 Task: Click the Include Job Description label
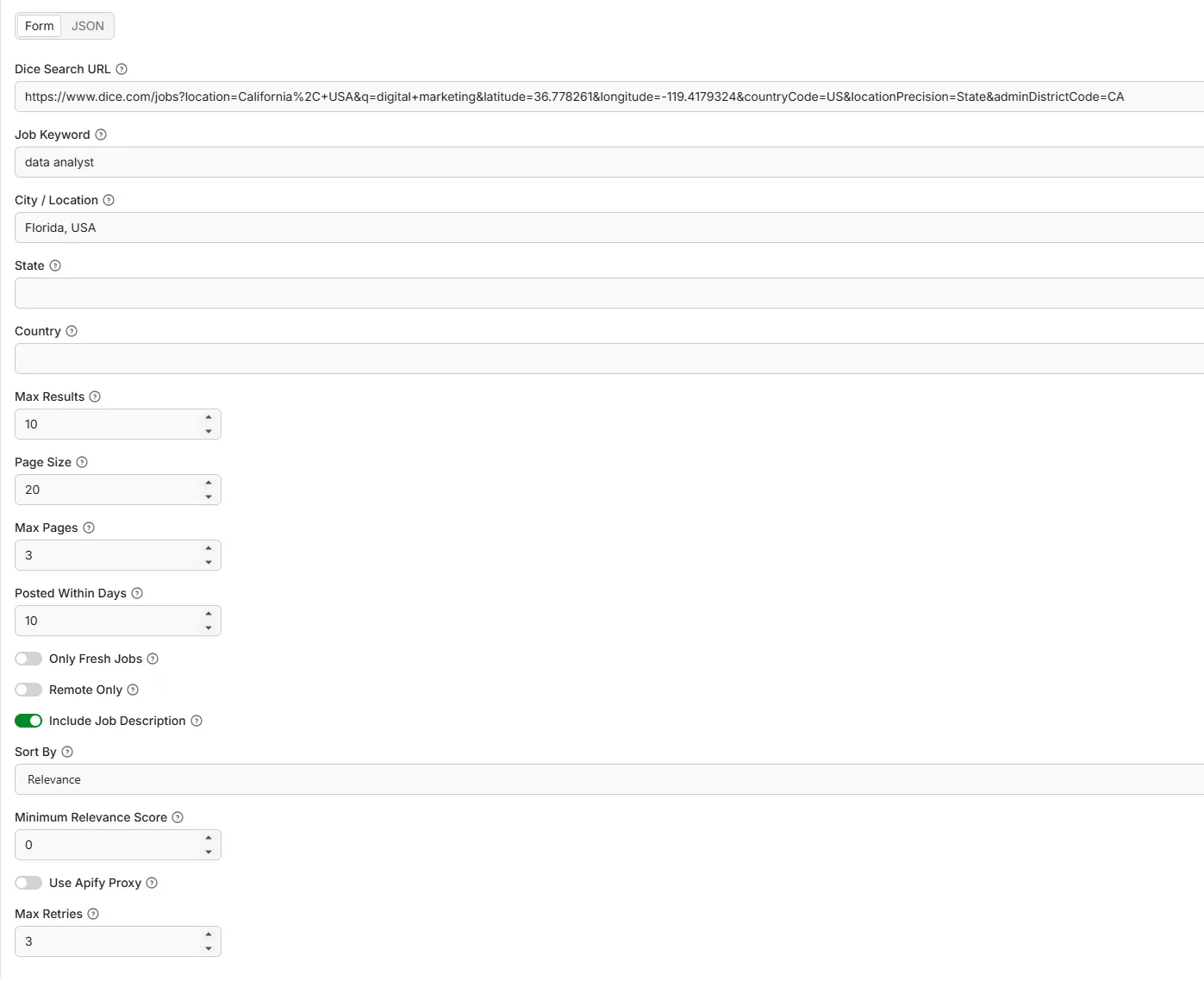click(x=117, y=721)
